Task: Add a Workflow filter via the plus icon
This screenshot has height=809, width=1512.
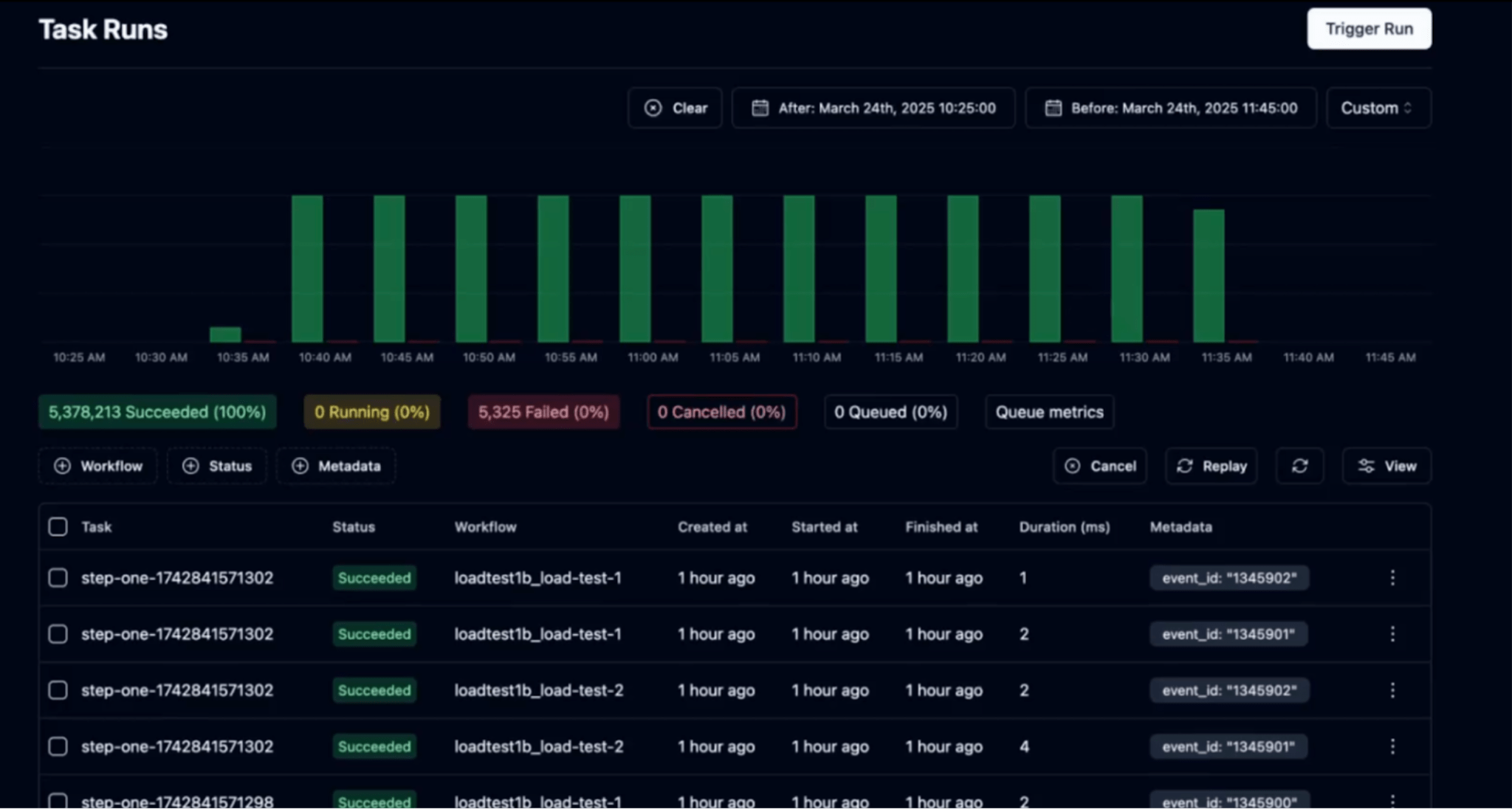Action: [x=63, y=466]
